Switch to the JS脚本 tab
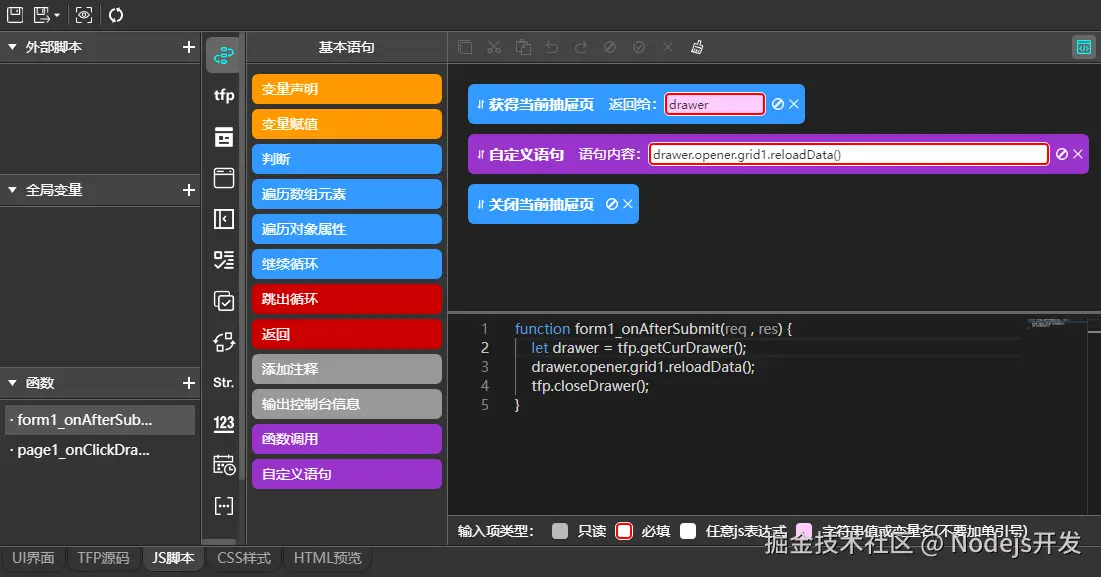The image size is (1101, 577). point(173,558)
